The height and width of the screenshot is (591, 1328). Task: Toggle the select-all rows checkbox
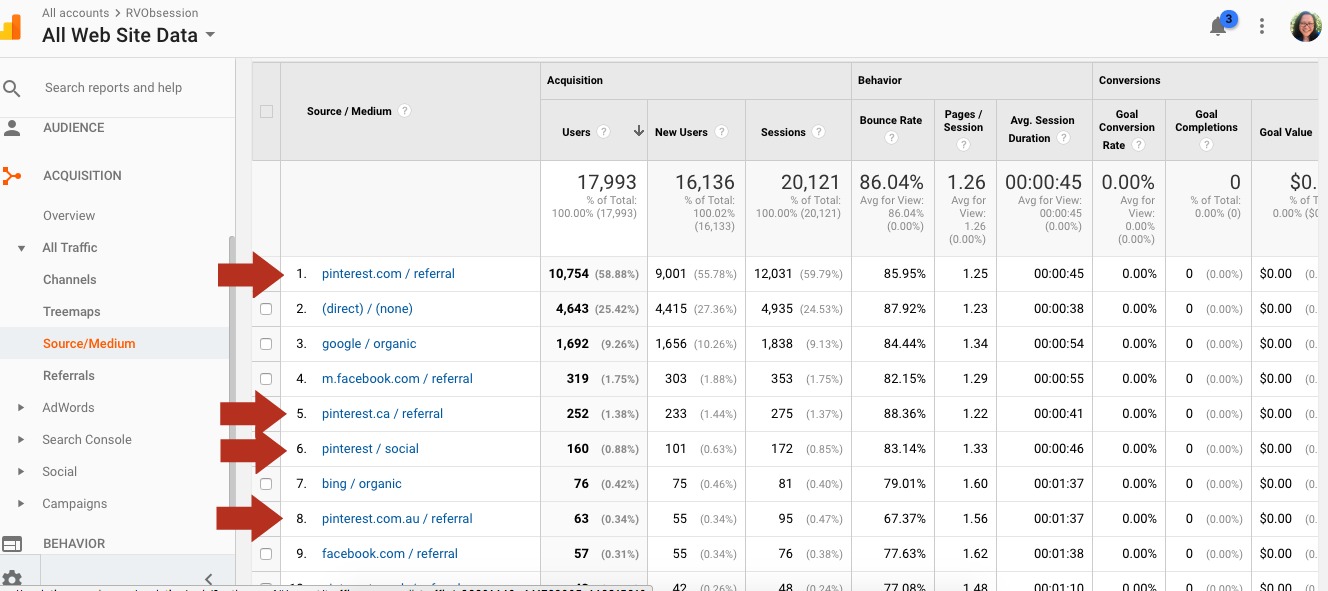(266, 111)
